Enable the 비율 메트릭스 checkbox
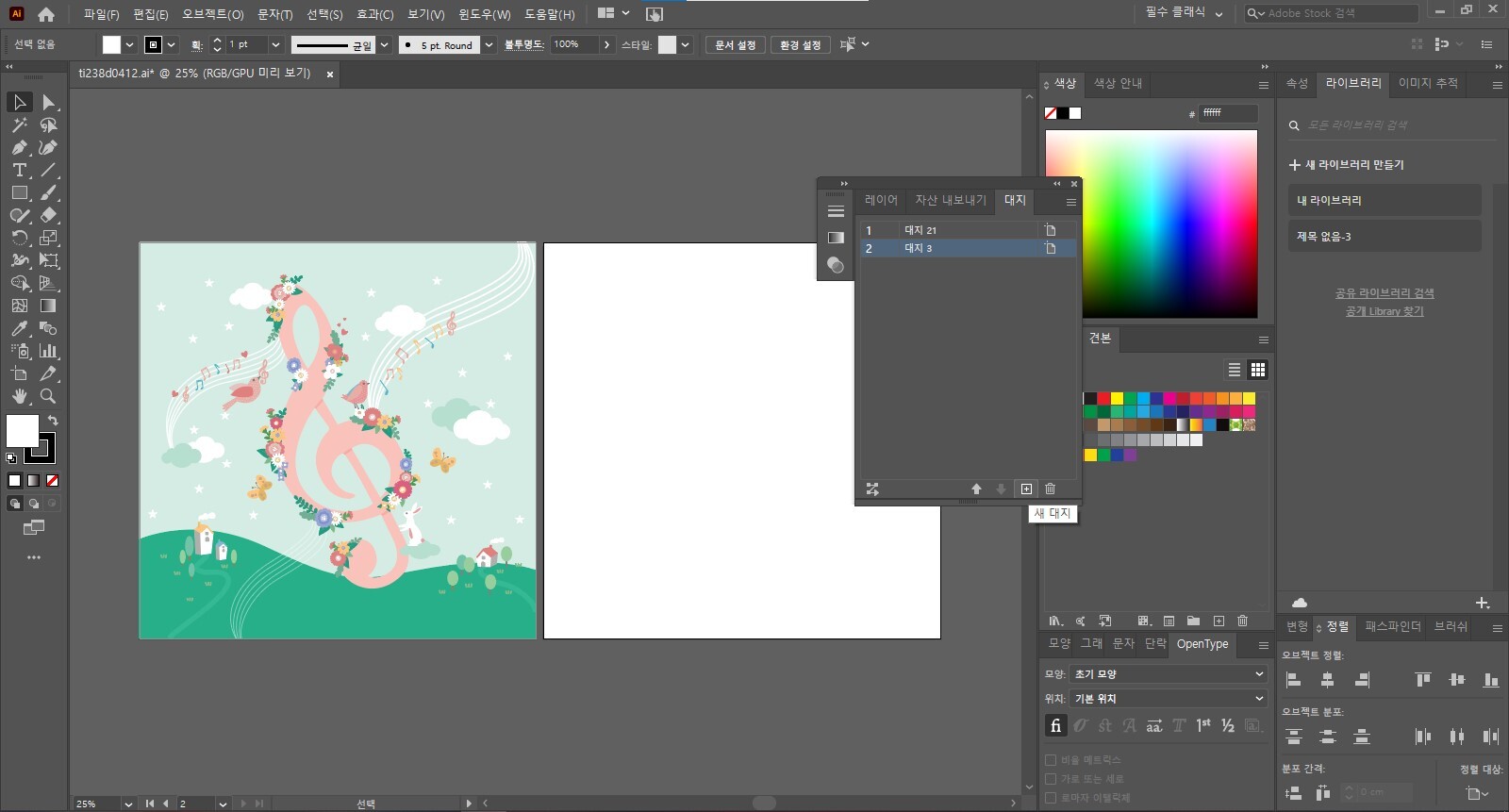 (x=1051, y=760)
